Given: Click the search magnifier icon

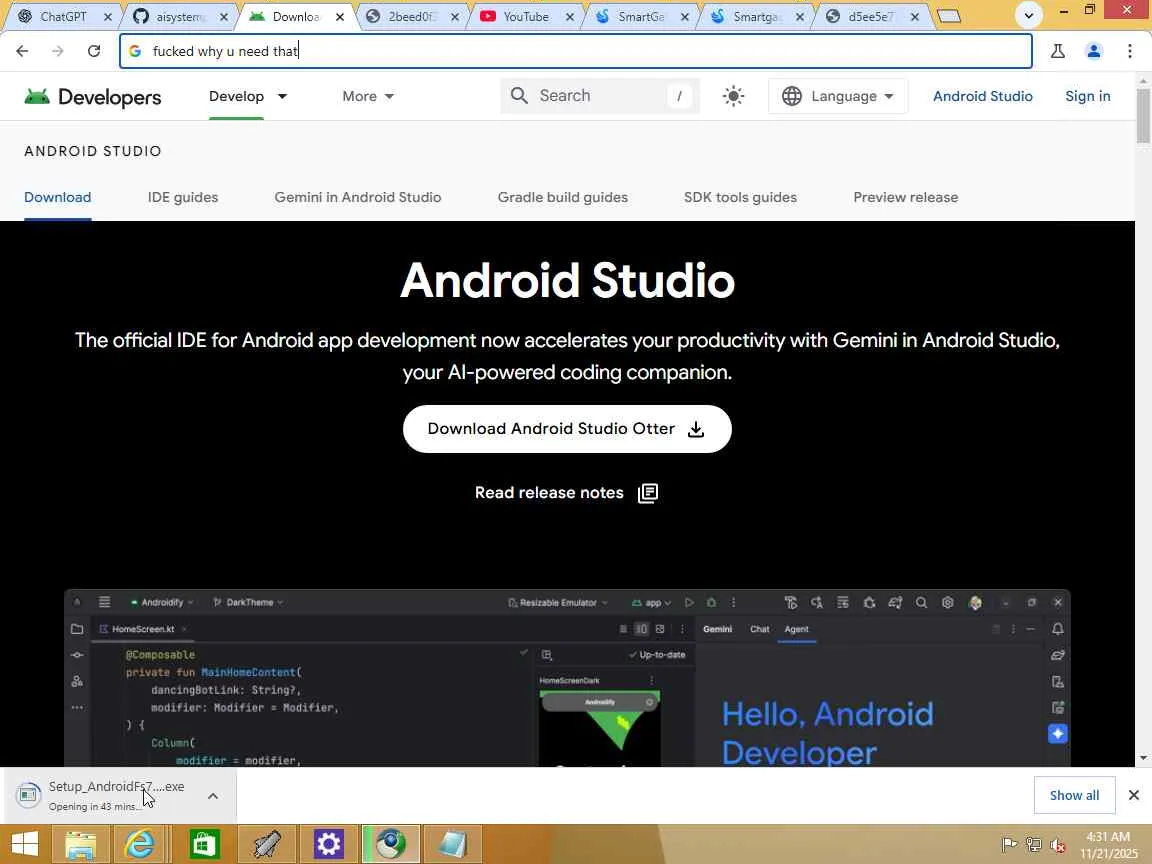Looking at the screenshot, I should [x=519, y=96].
